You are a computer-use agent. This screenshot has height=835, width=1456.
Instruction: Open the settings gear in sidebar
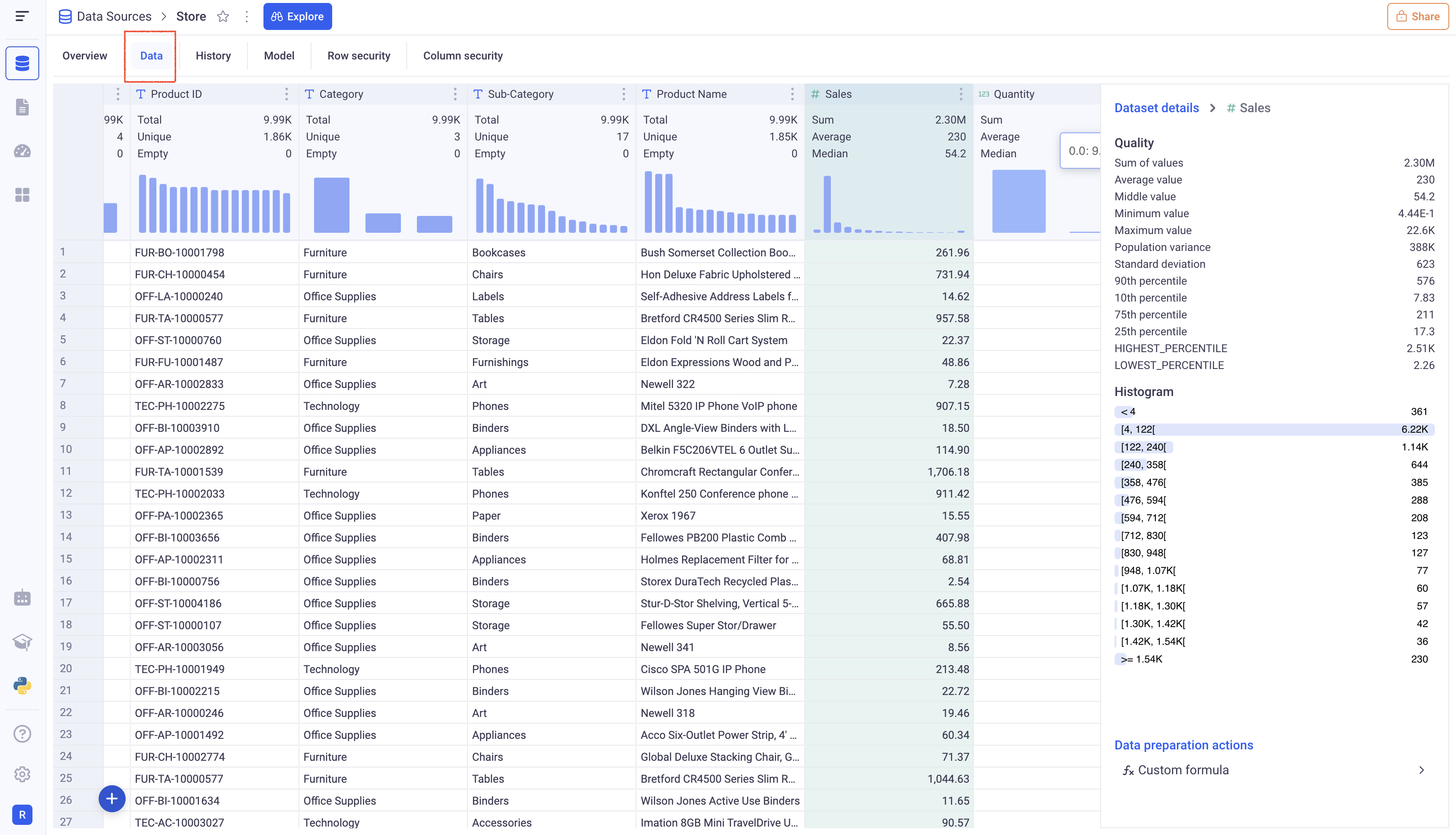click(22, 774)
